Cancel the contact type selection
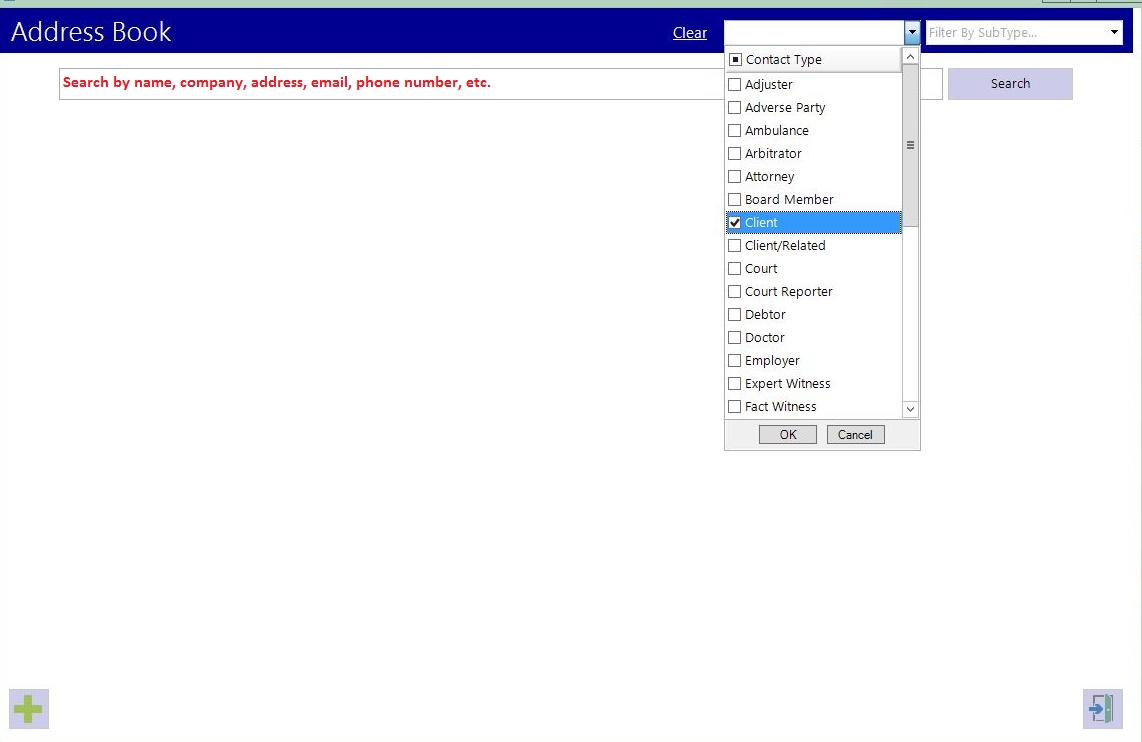 (x=856, y=435)
